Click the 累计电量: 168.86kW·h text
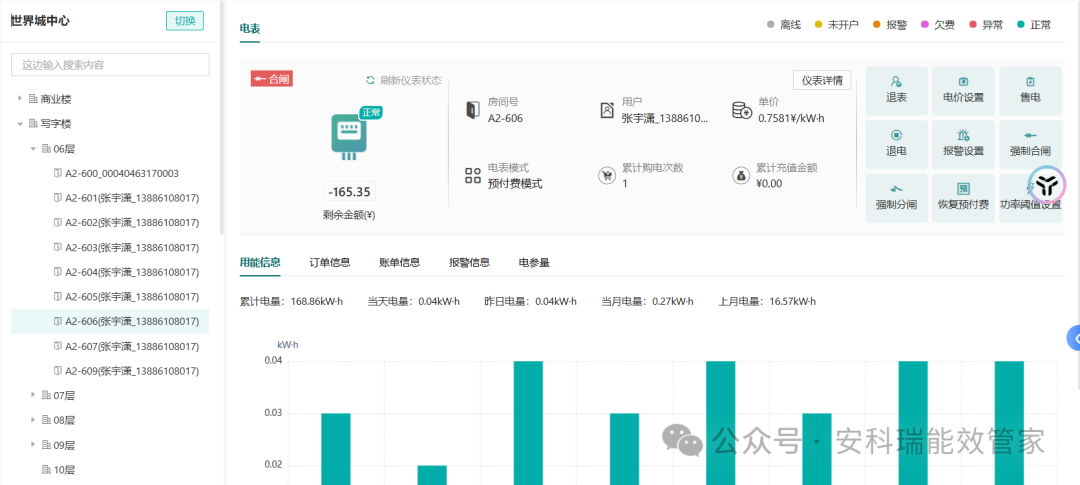This screenshot has width=1080, height=485. pyautogui.click(x=291, y=302)
